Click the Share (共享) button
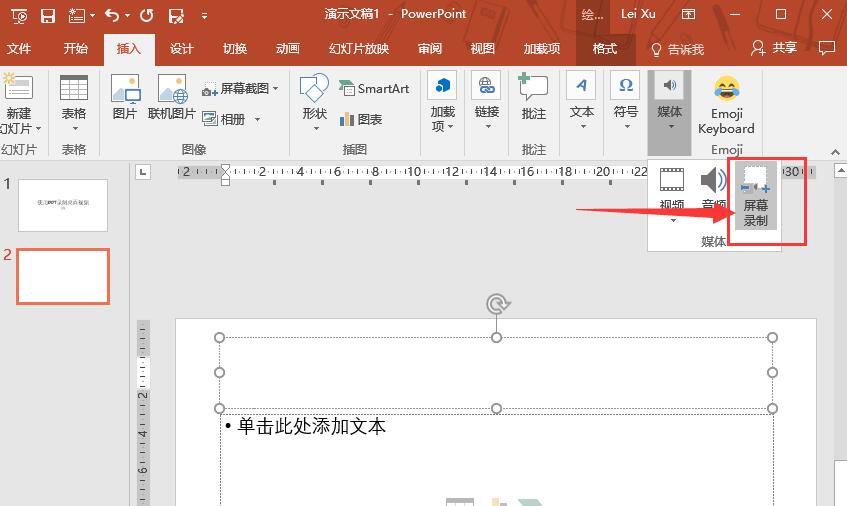This screenshot has width=847, height=506. click(774, 48)
